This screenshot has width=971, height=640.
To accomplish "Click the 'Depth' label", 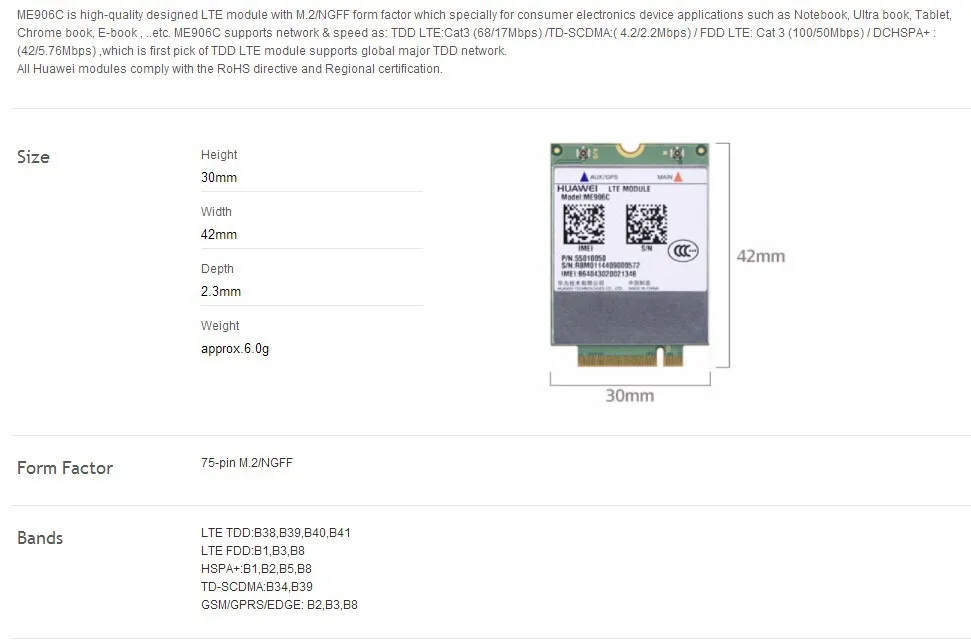I will tap(217, 268).
